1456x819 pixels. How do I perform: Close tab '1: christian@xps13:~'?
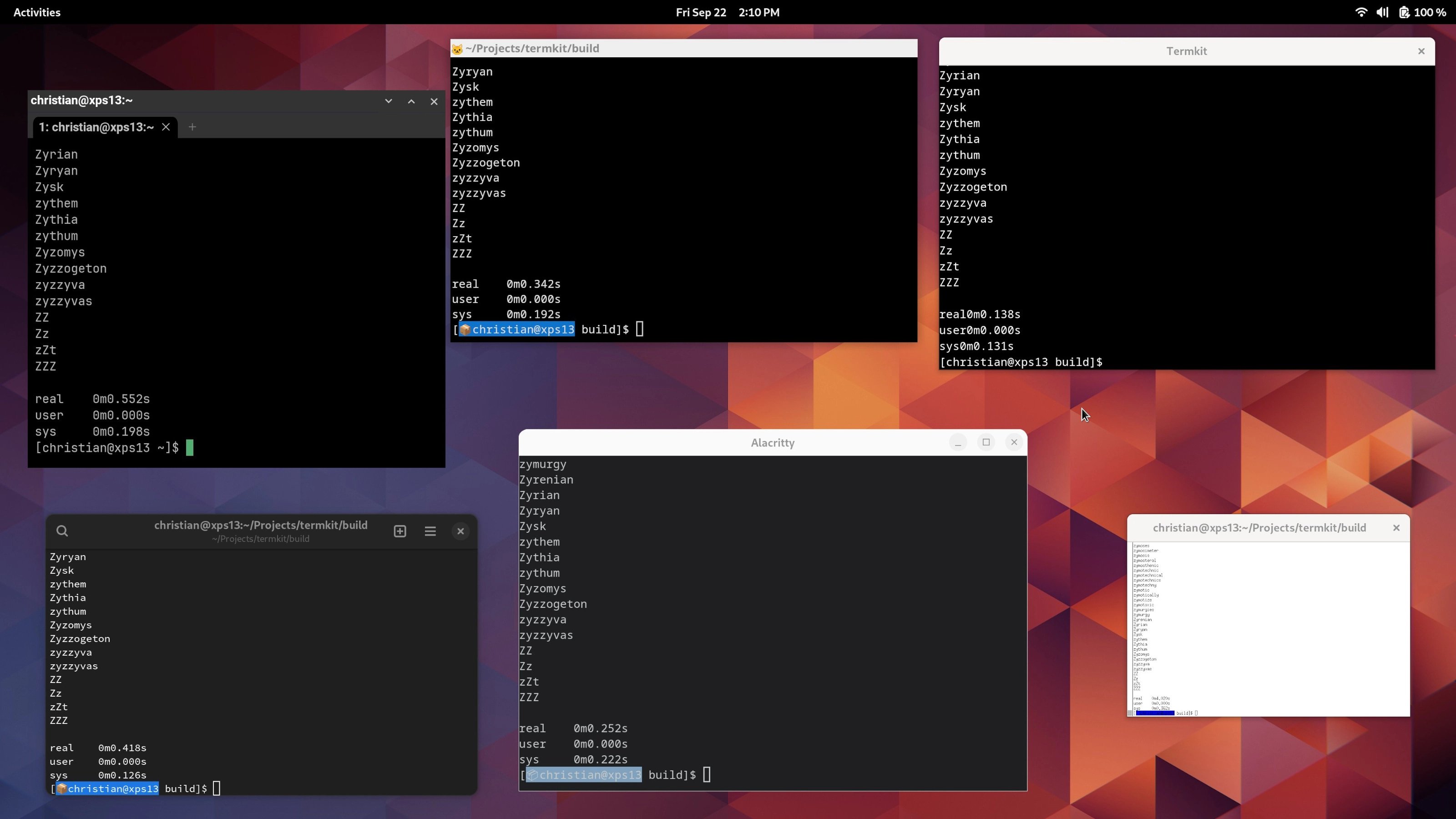[166, 126]
